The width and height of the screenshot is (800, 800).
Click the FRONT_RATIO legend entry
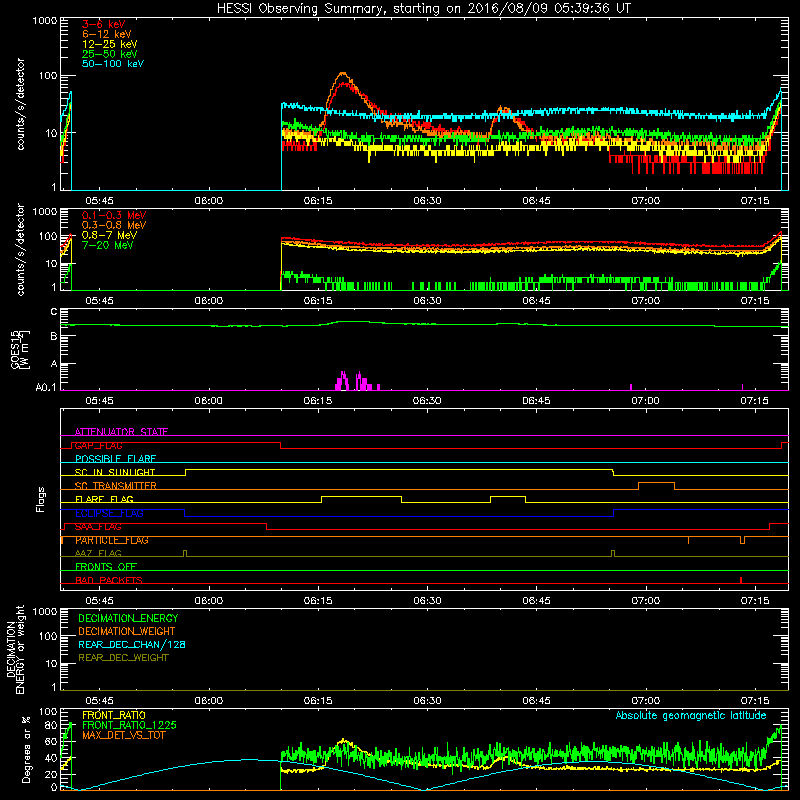coord(114,715)
